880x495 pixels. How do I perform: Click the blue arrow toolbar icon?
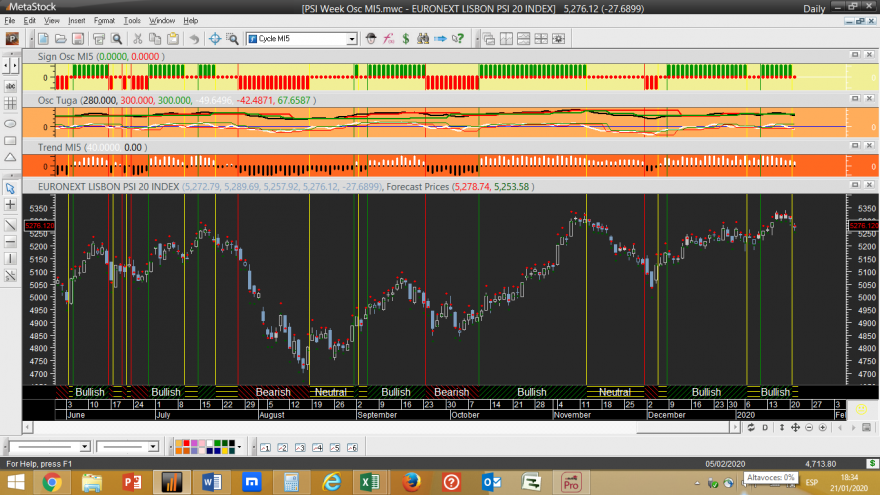pos(441,39)
